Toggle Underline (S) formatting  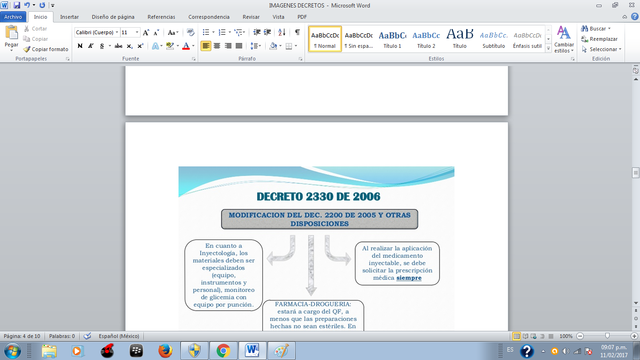102,46
